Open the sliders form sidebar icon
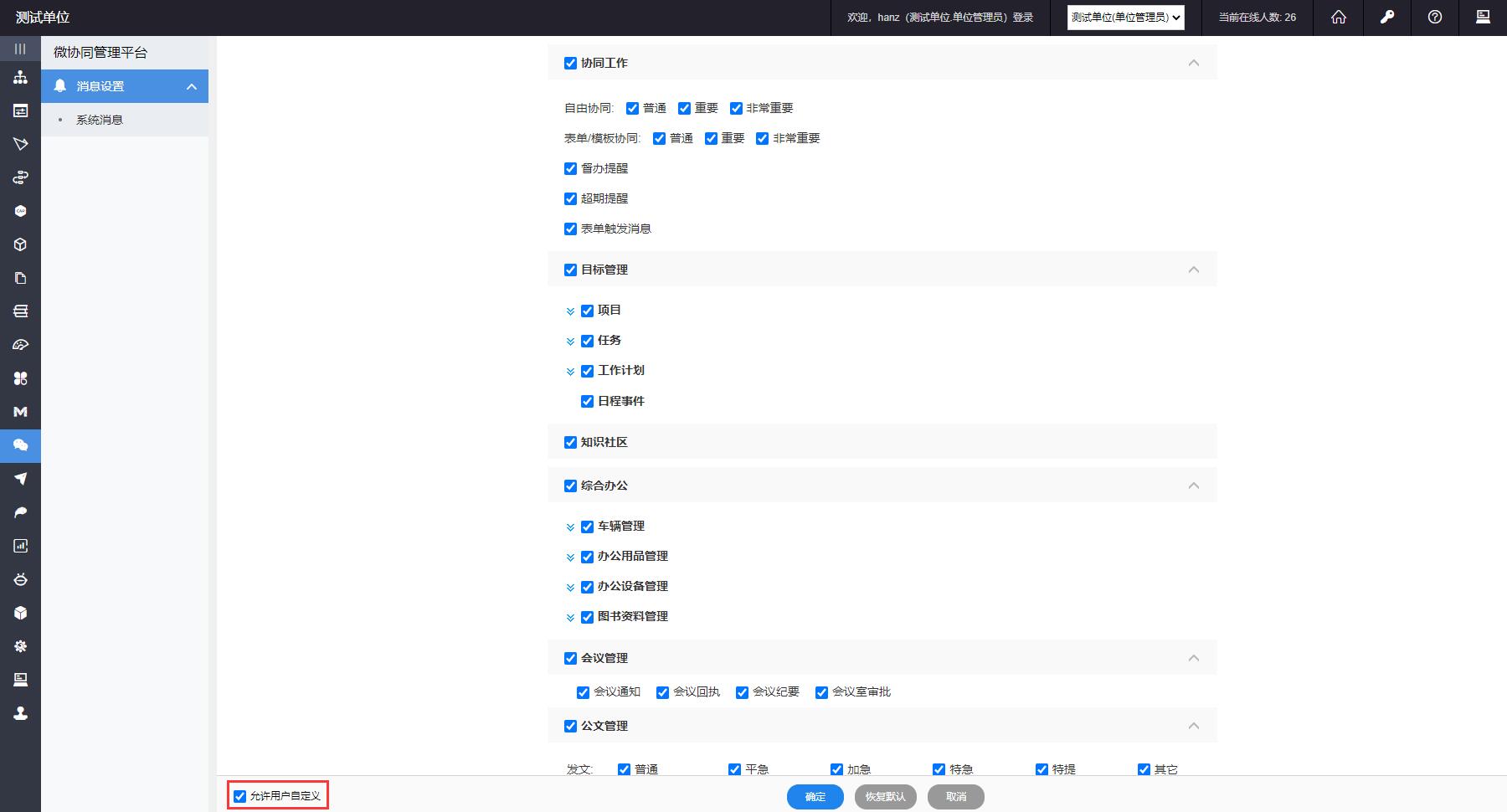The image size is (1507, 812). pos(20,110)
